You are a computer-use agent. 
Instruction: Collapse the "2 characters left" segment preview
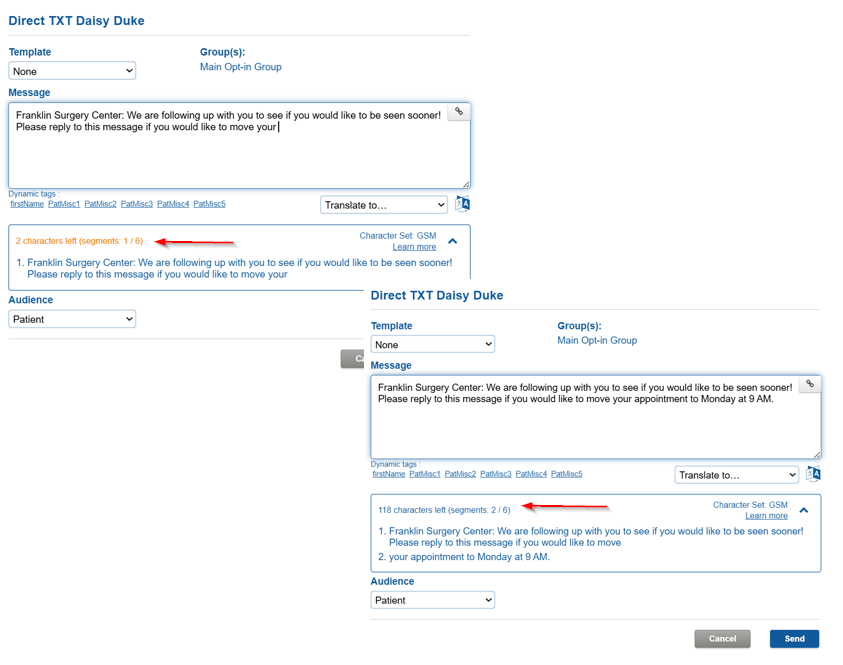[x=453, y=241]
